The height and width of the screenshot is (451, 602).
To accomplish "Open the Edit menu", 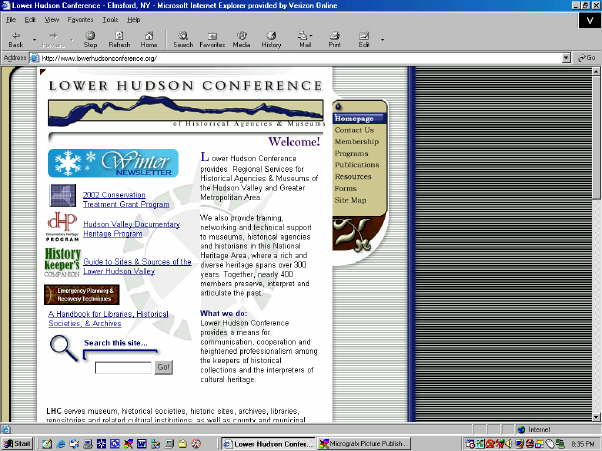I will pos(30,20).
